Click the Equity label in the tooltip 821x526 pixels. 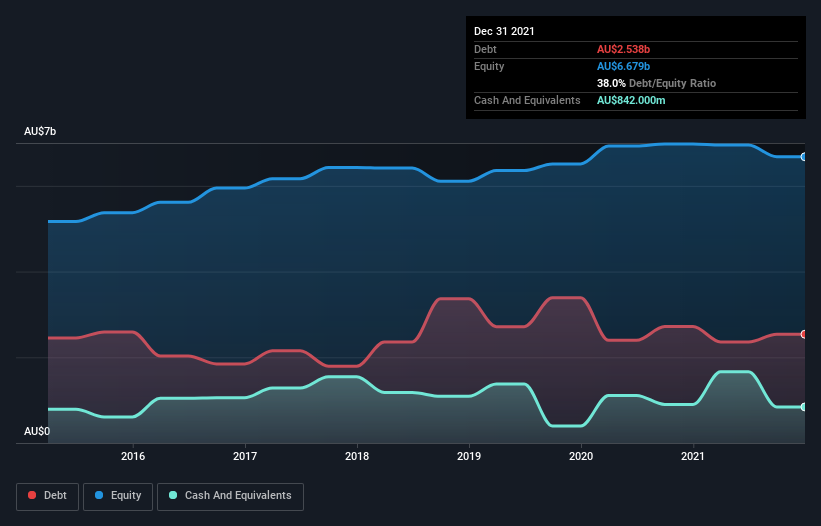(489, 66)
